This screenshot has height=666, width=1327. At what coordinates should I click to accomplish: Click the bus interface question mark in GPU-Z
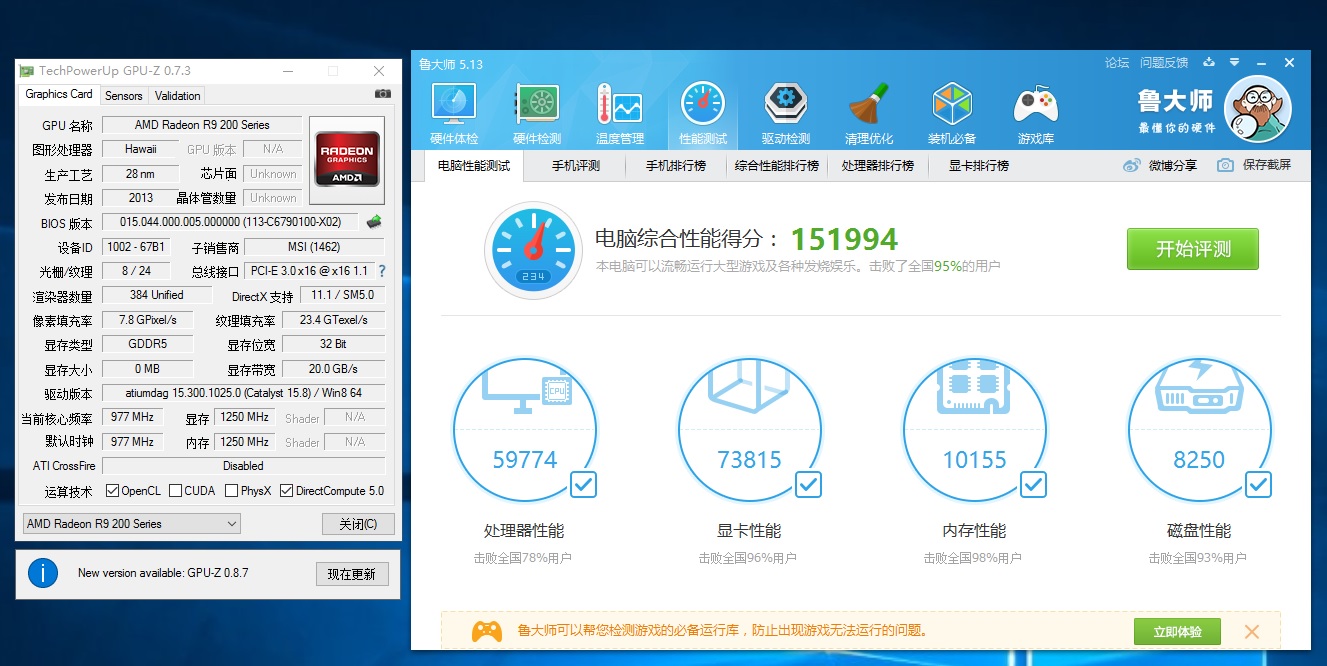click(381, 271)
